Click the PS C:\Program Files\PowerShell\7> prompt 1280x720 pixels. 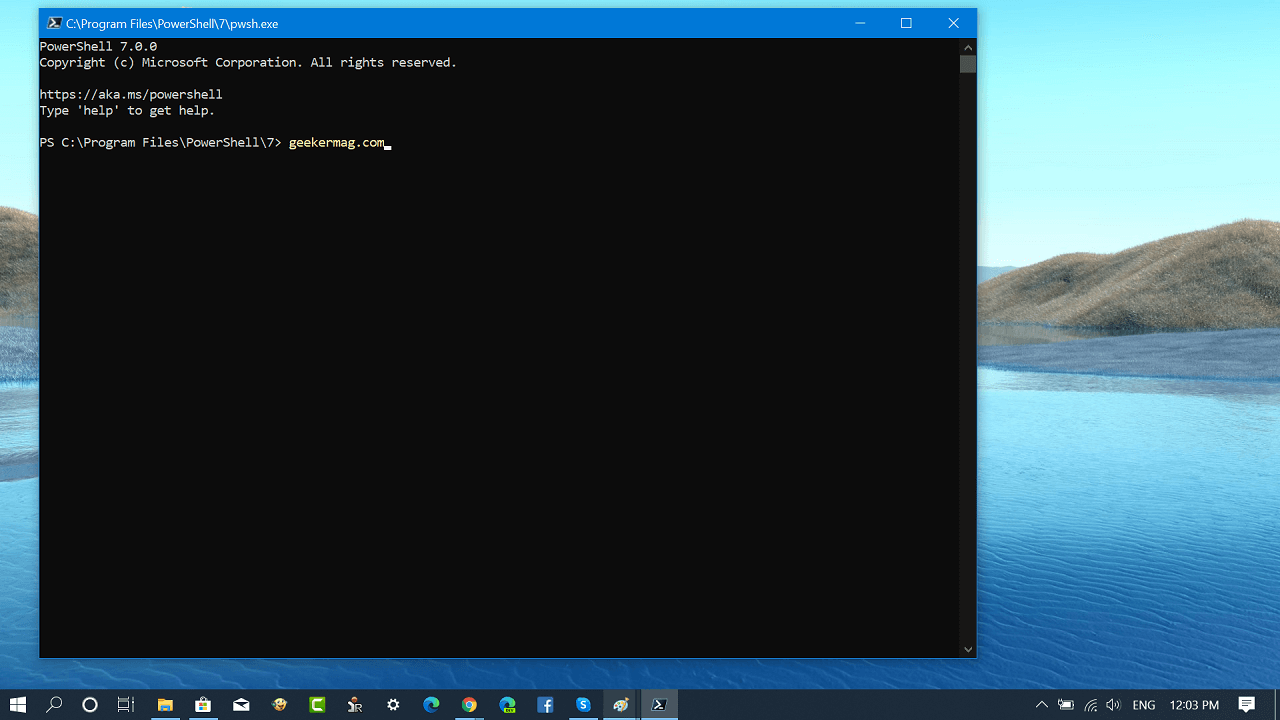tap(160, 143)
